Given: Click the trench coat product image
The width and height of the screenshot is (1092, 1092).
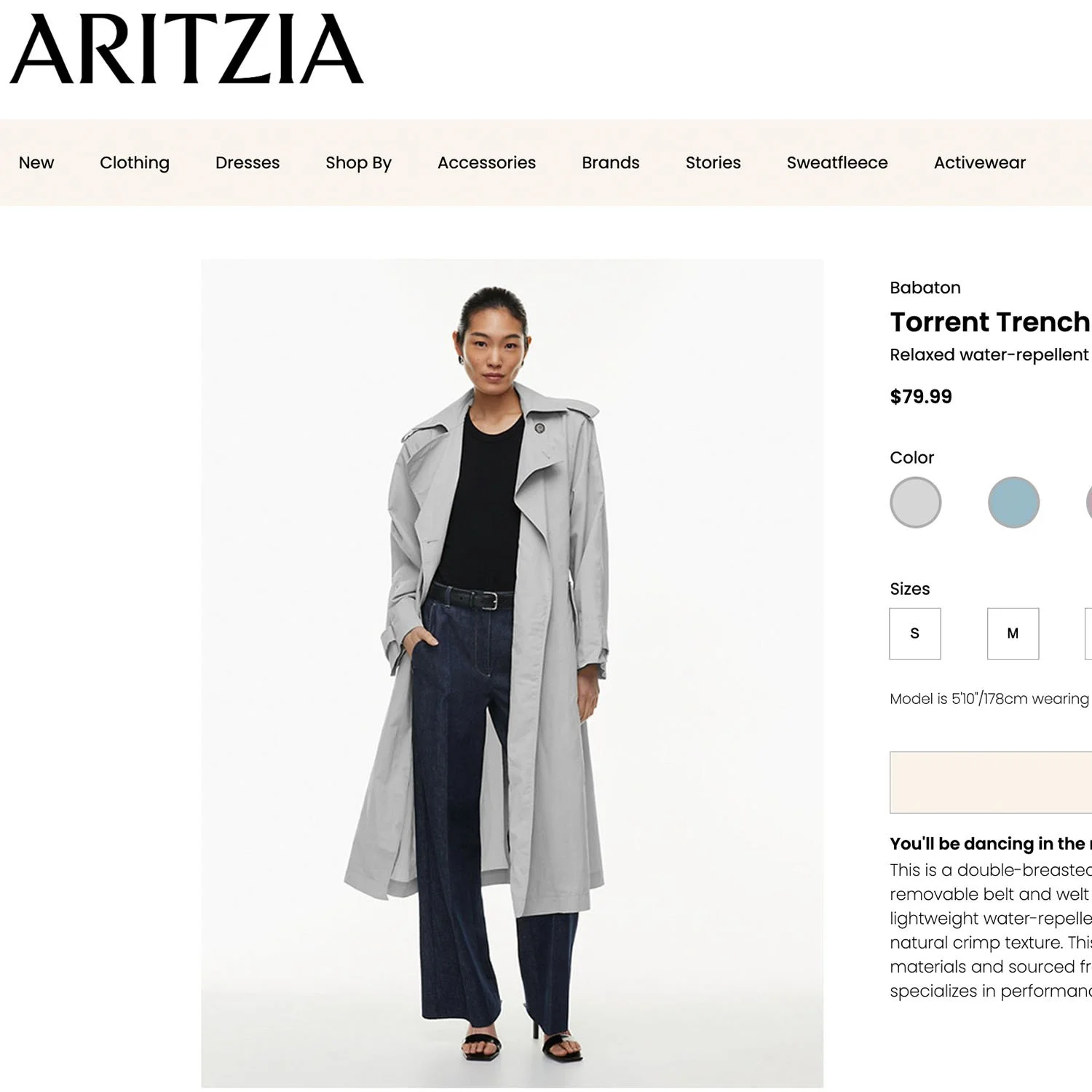Looking at the screenshot, I should pos(513,673).
